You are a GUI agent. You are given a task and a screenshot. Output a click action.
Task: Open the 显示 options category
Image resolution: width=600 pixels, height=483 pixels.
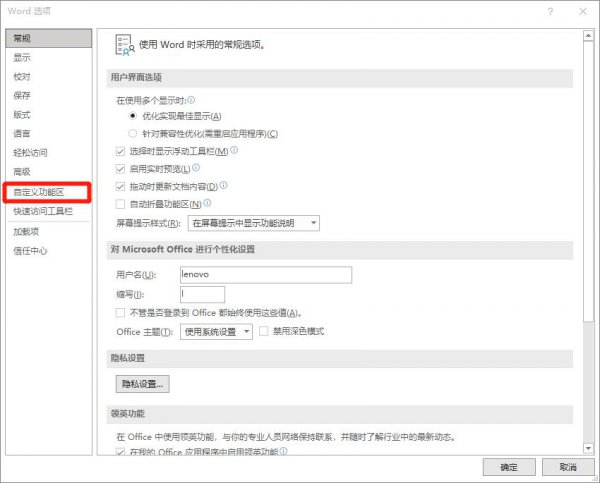point(49,57)
